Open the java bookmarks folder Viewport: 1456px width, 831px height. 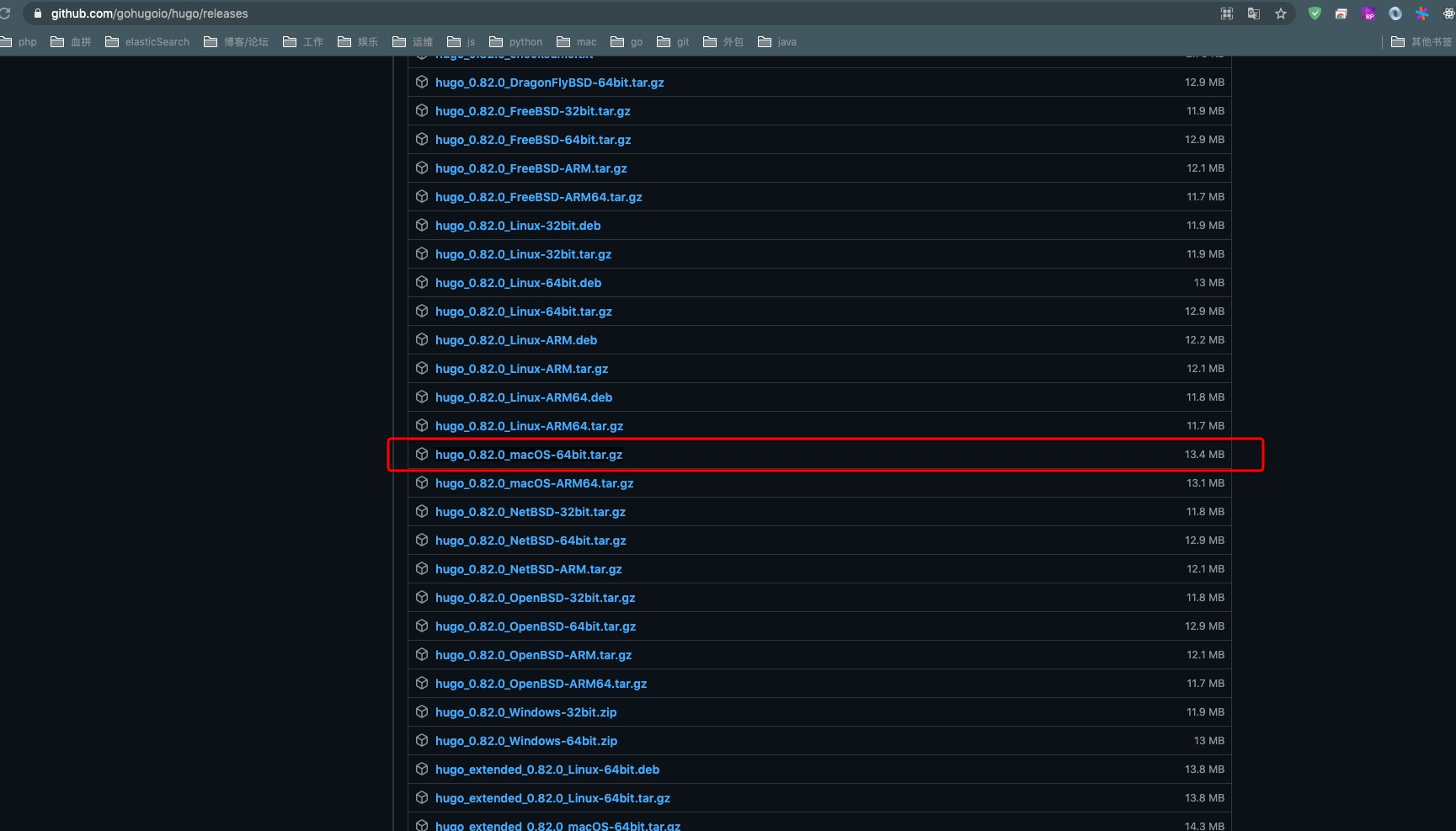coord(777,41)
